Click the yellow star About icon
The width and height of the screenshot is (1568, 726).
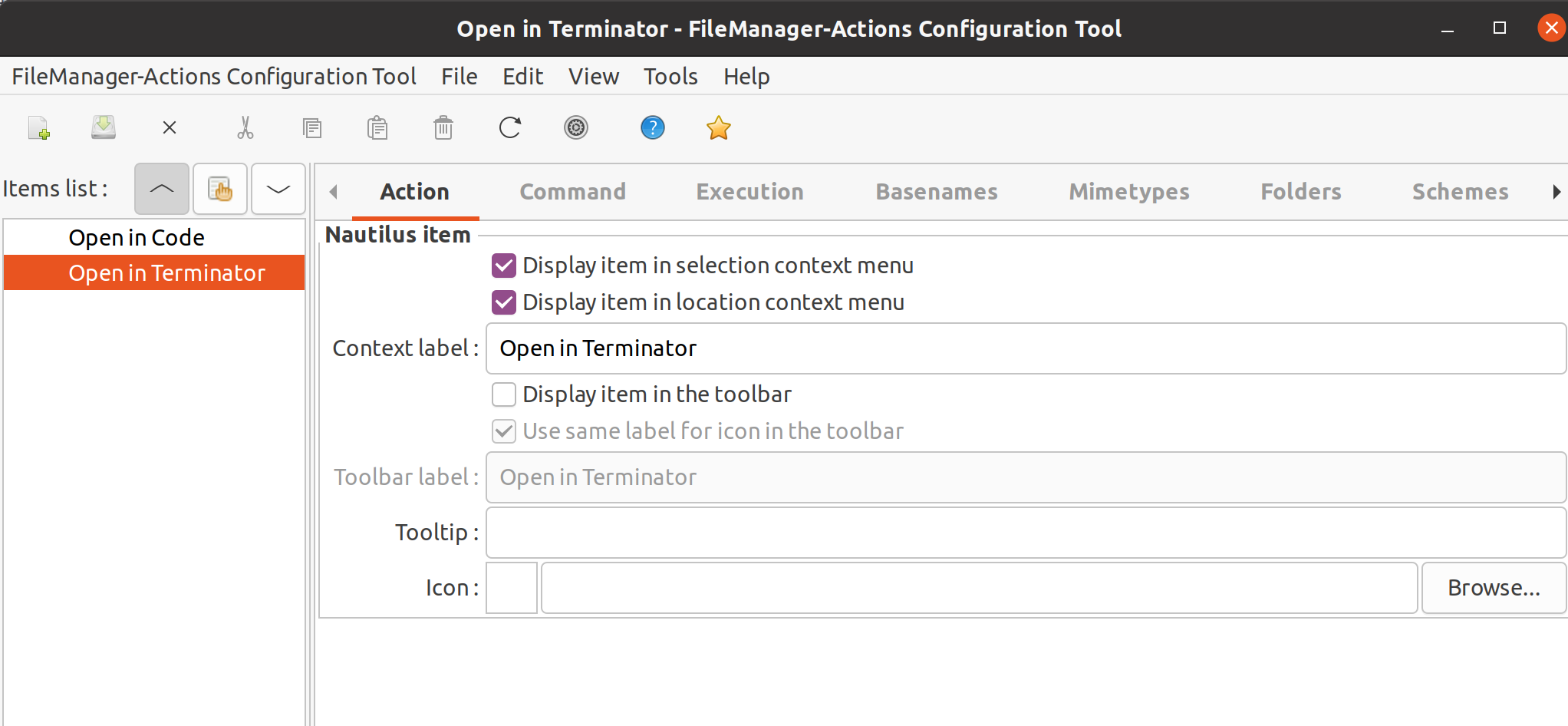pyautogui.click(x=719, y=127)
